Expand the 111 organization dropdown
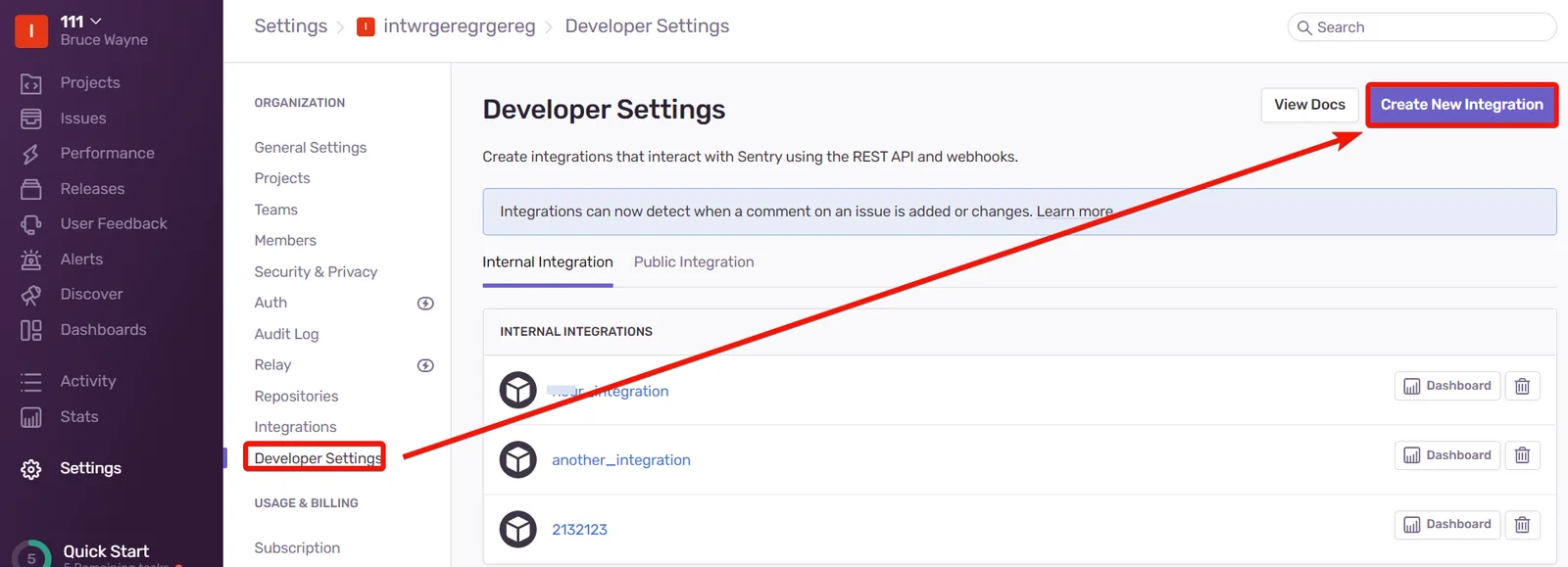The image size is (1568, 567). click(81, 22)
